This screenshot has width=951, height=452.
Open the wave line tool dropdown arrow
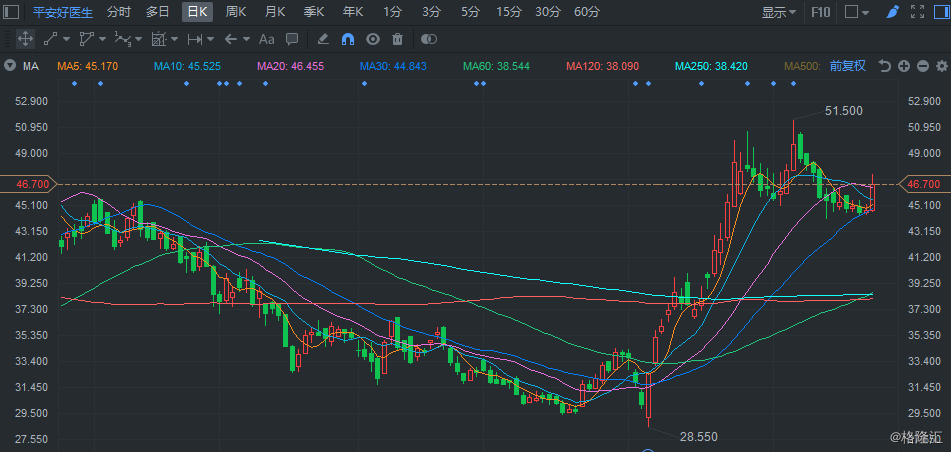click(138, 39)
